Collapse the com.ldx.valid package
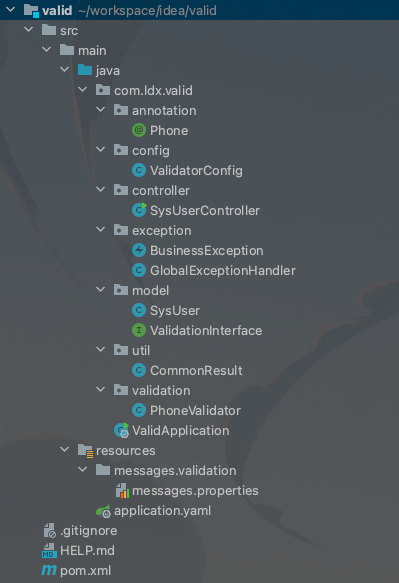 click(x=83, y=90)
